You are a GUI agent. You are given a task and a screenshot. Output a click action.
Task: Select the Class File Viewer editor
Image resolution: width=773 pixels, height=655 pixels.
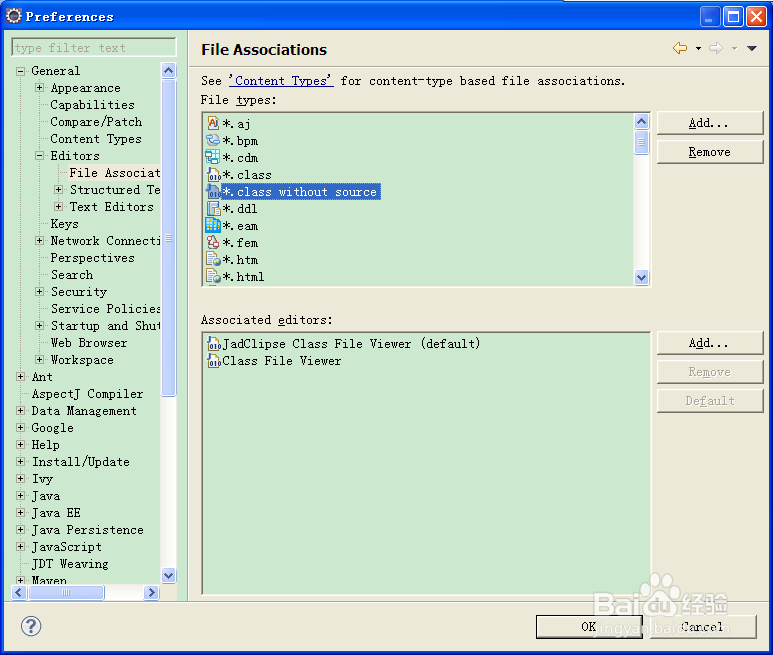(281, 361)
